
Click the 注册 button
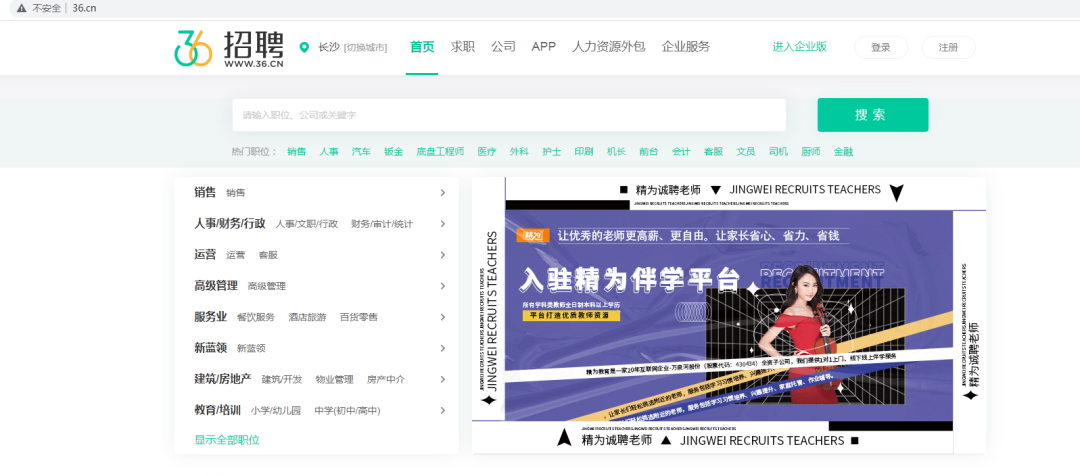click(948, 48)
